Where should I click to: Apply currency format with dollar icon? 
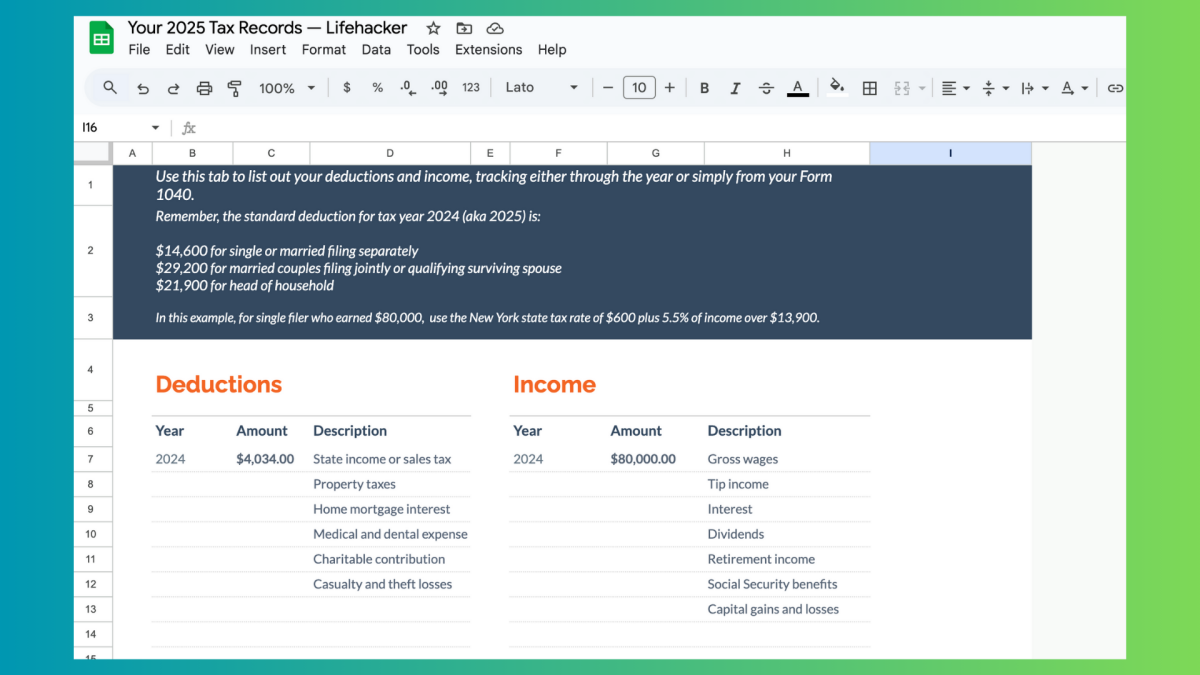click(347, 88)
